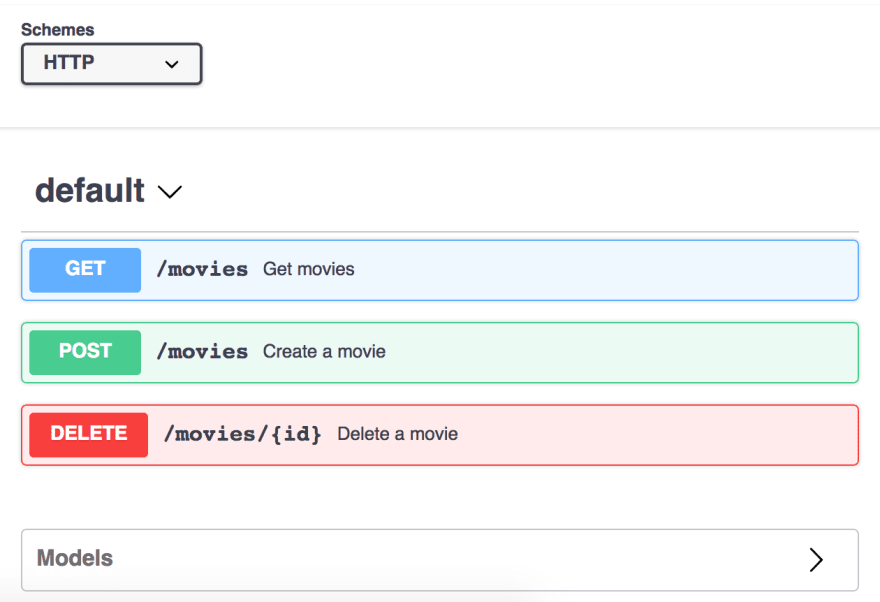Click the green POST method badge
This screenshot has width=880, height=602.
pyautogui.click(x=85, y=352)
